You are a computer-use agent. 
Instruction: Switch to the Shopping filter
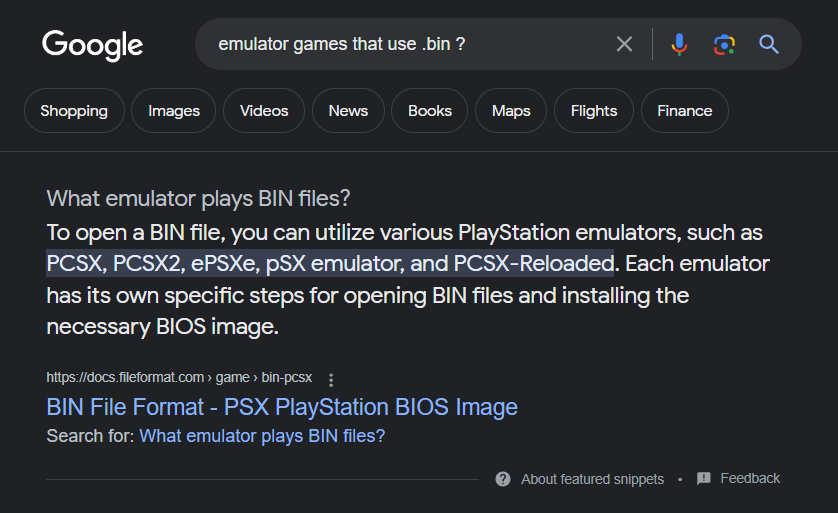click(74, 111)
